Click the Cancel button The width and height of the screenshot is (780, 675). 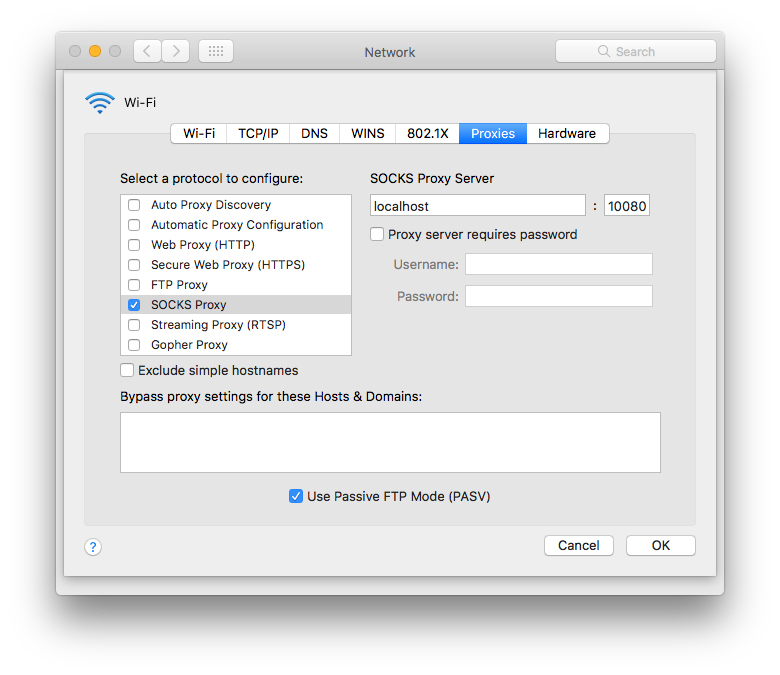[579, 546]
